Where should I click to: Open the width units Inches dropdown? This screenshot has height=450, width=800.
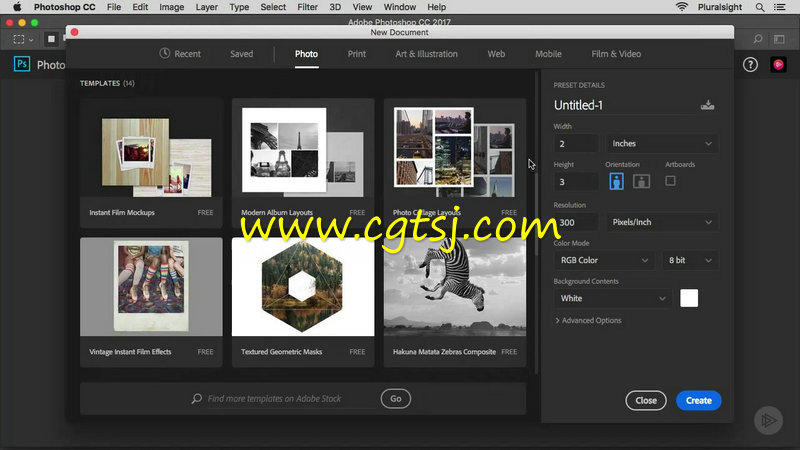661,144
